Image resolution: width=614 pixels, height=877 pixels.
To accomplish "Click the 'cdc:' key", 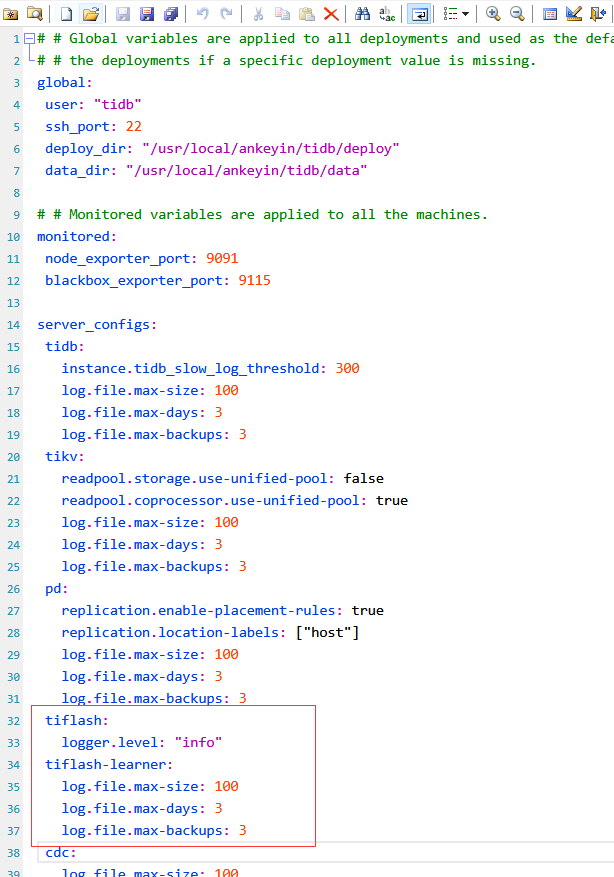I will tap(60, 853).
